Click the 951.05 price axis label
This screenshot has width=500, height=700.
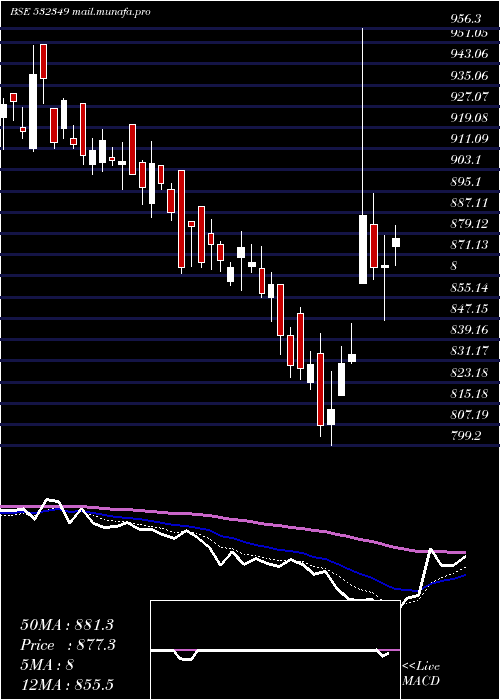pyautogui.click(x=469, y=33)
